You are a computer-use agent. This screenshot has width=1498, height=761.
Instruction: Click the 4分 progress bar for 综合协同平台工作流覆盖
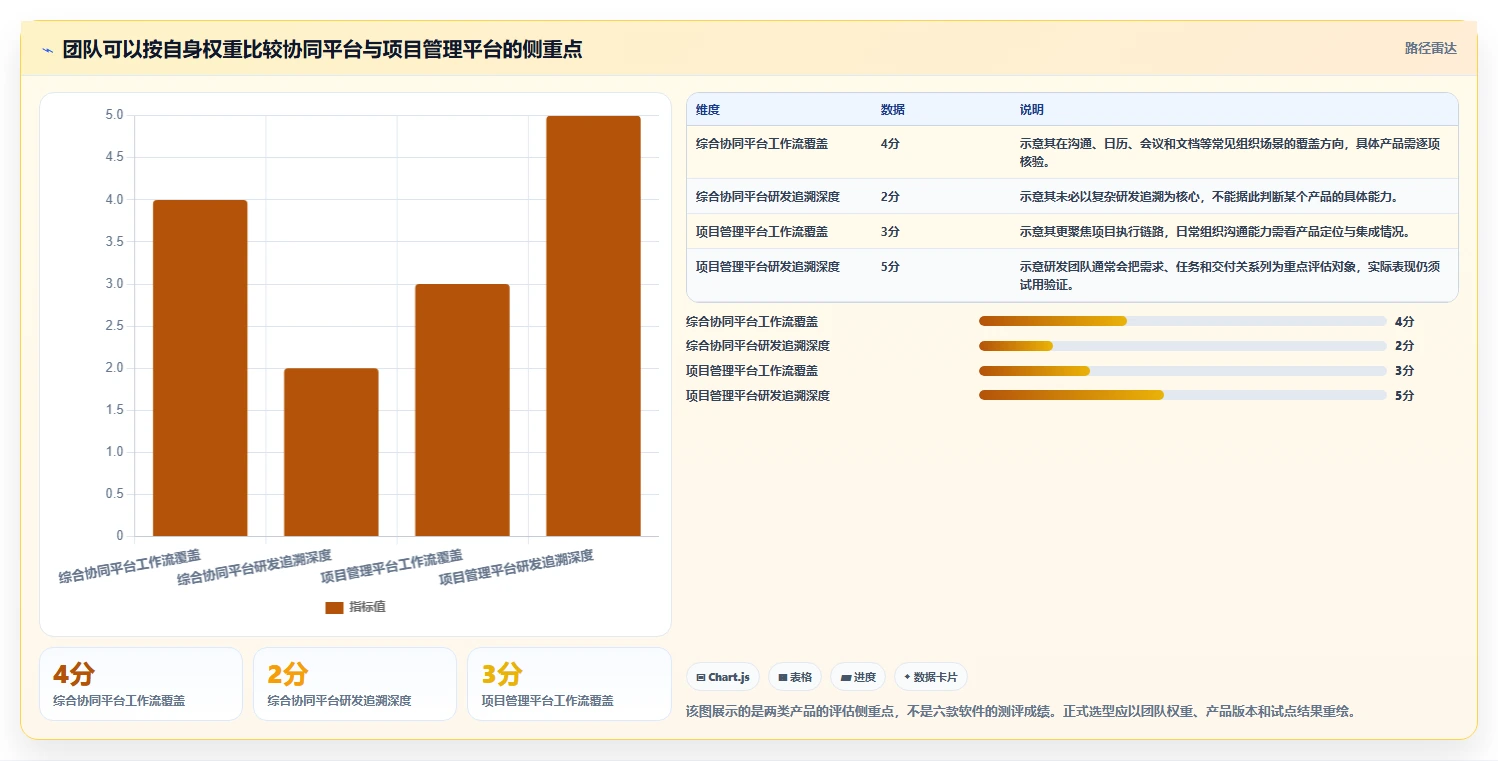point(1183,321)
